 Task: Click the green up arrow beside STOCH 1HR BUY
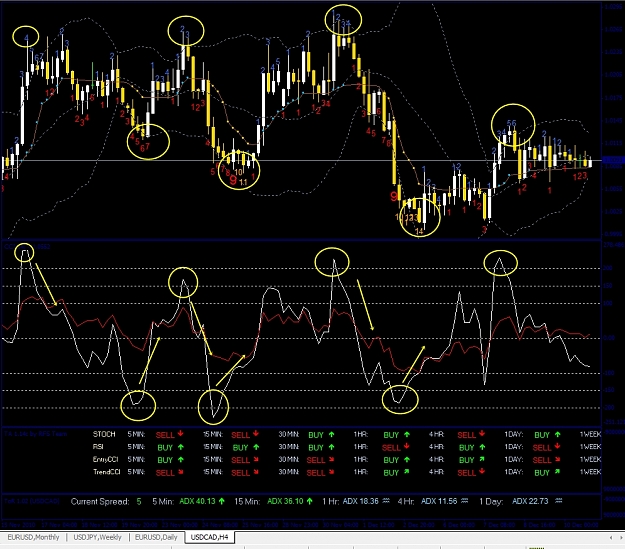pyautogui.click(x=407, y=435)
